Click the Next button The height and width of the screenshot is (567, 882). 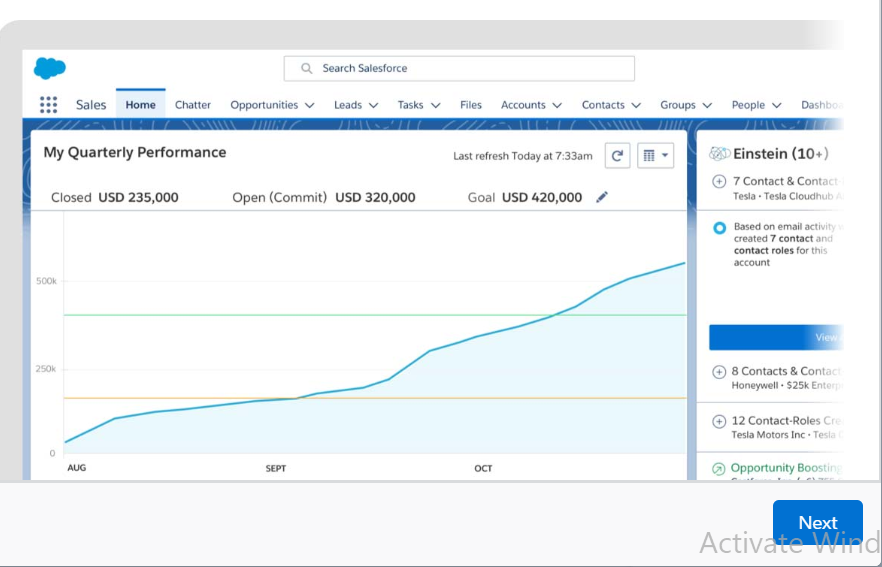coord(817,523)
